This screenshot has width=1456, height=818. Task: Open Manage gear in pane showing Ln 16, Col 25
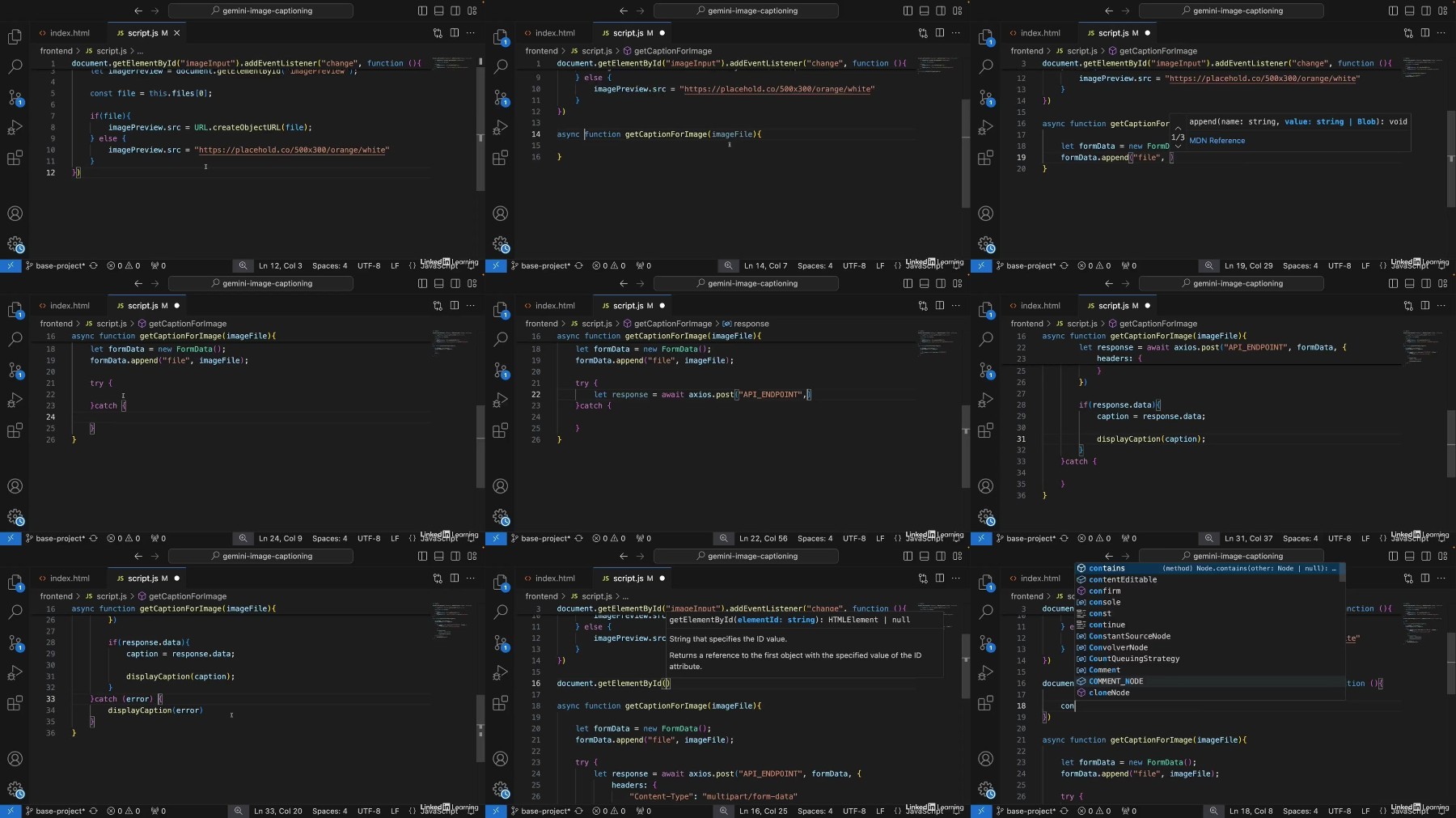501,790
